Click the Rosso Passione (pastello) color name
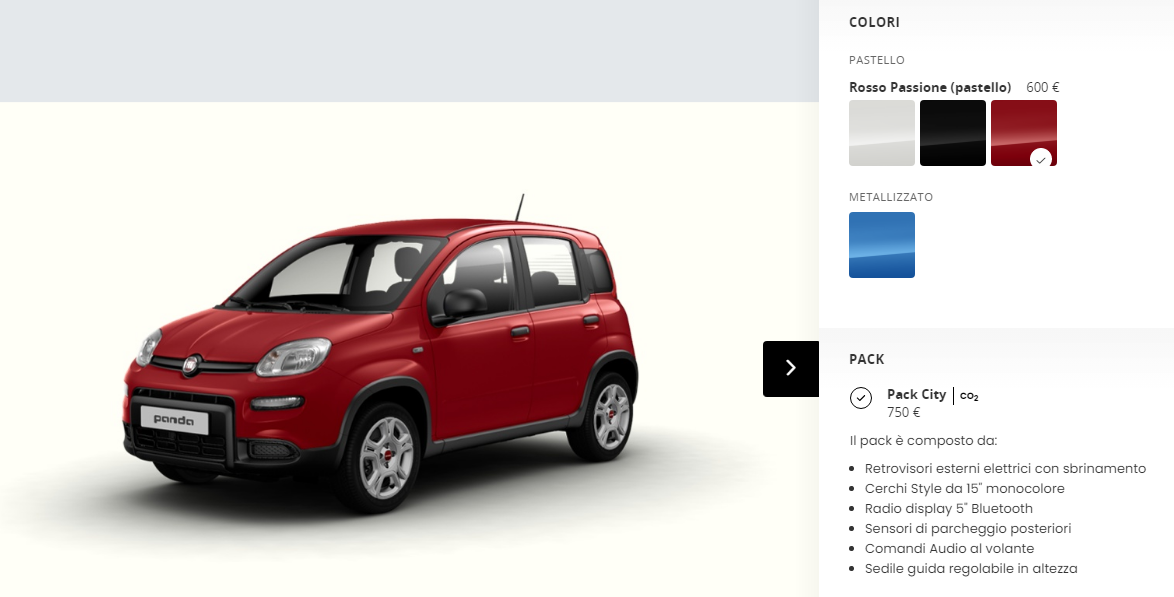1174x597 pixels. [x=930, y=88]
